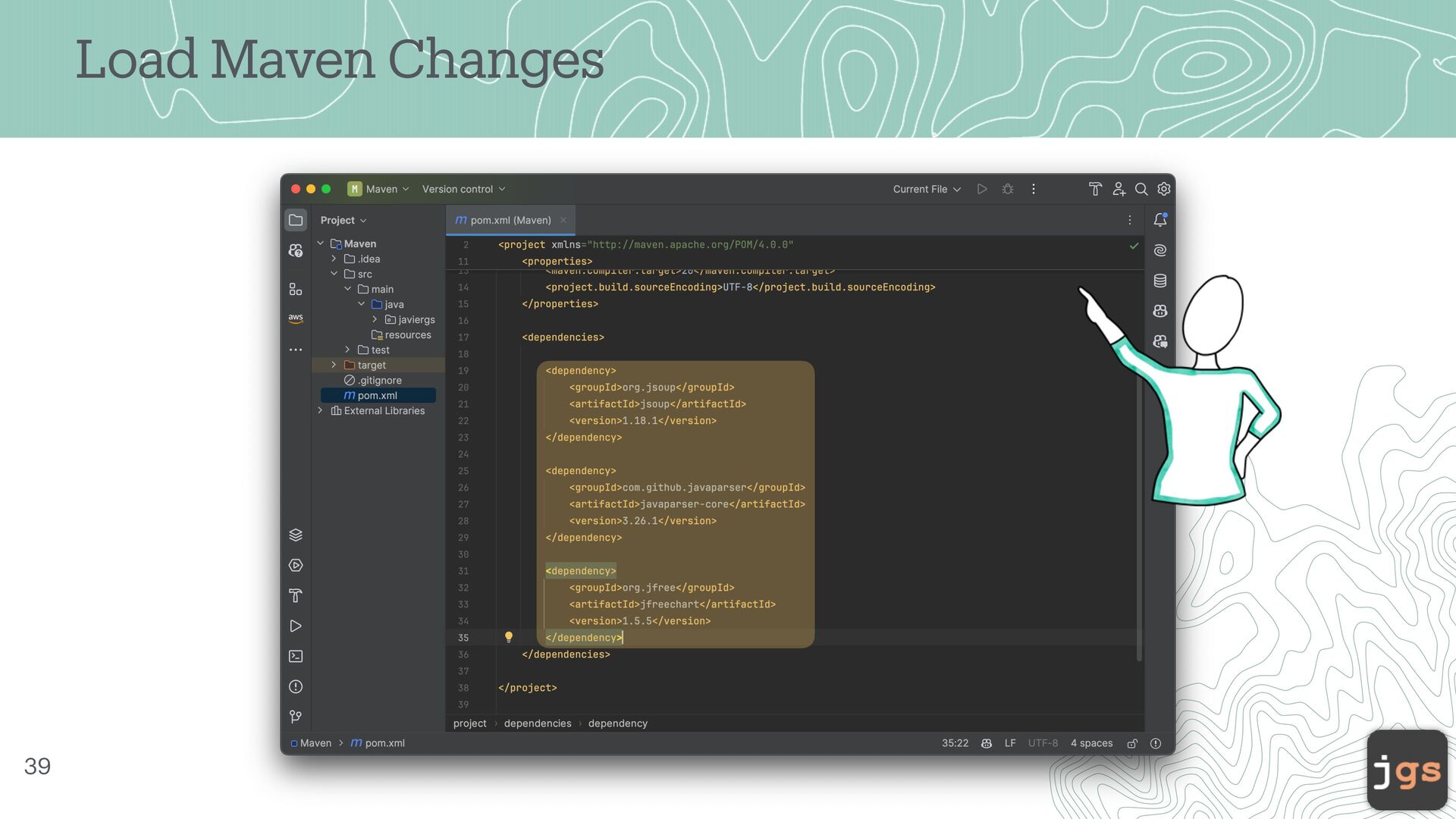Screen dimensions: 1456x819
Task: Change file encoding UTF-8 in status bar
Action: coord(1043,743)
